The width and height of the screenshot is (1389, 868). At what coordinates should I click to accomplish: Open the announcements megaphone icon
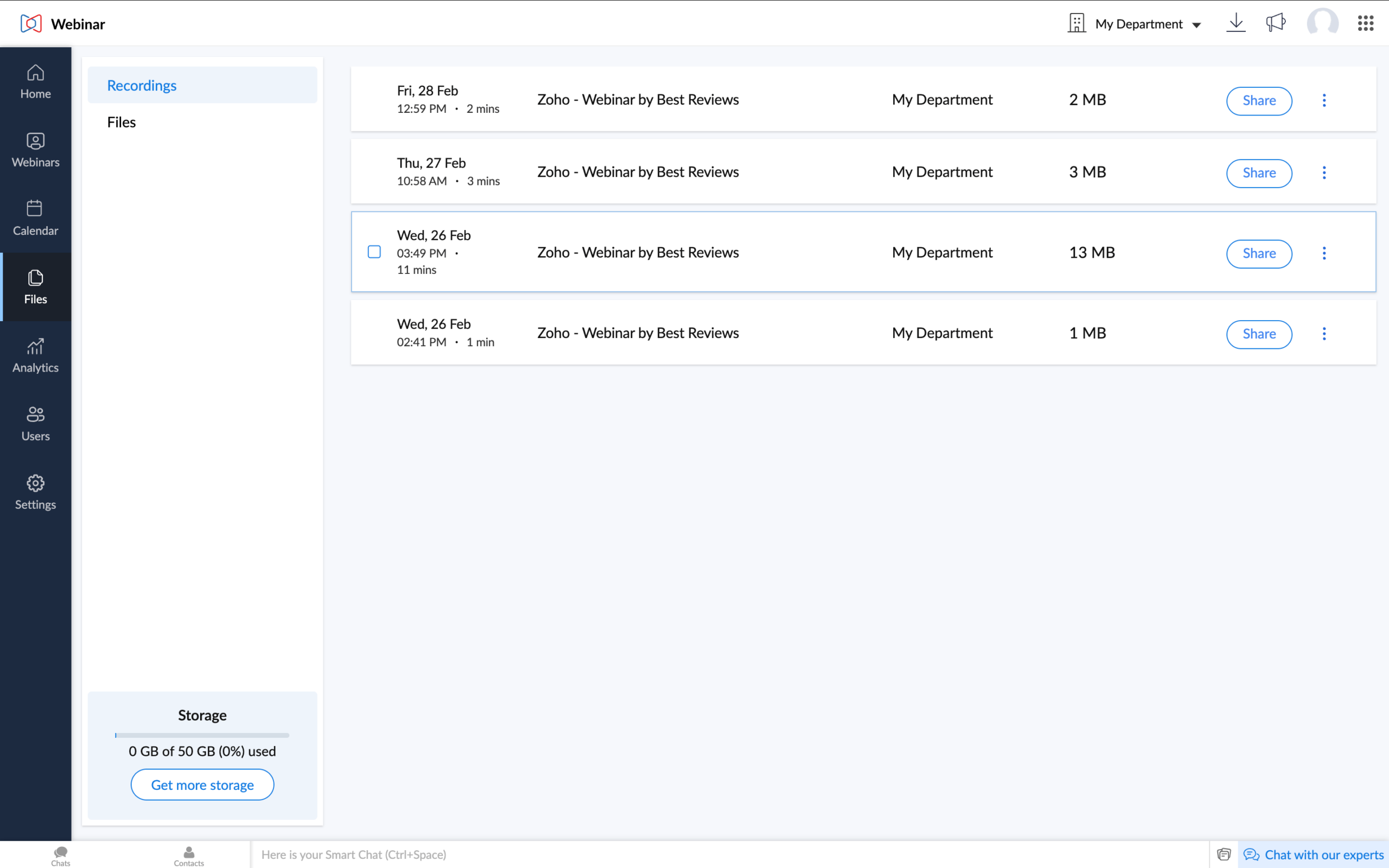click(1276, 23)
